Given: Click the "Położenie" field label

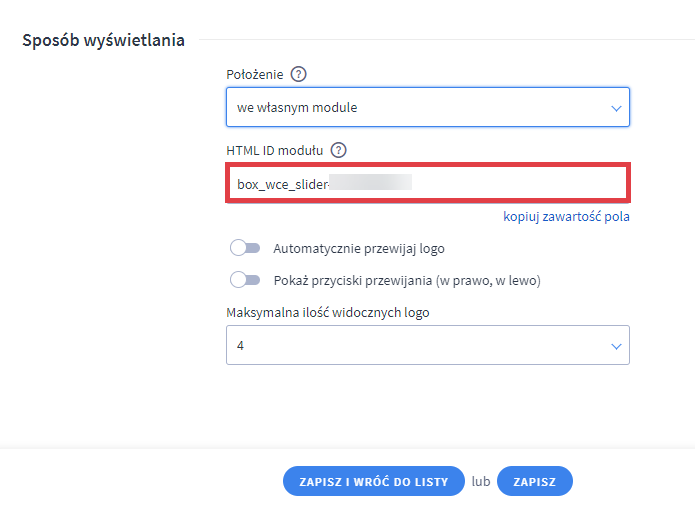Looking at the screenshot, I should [255, 74].
